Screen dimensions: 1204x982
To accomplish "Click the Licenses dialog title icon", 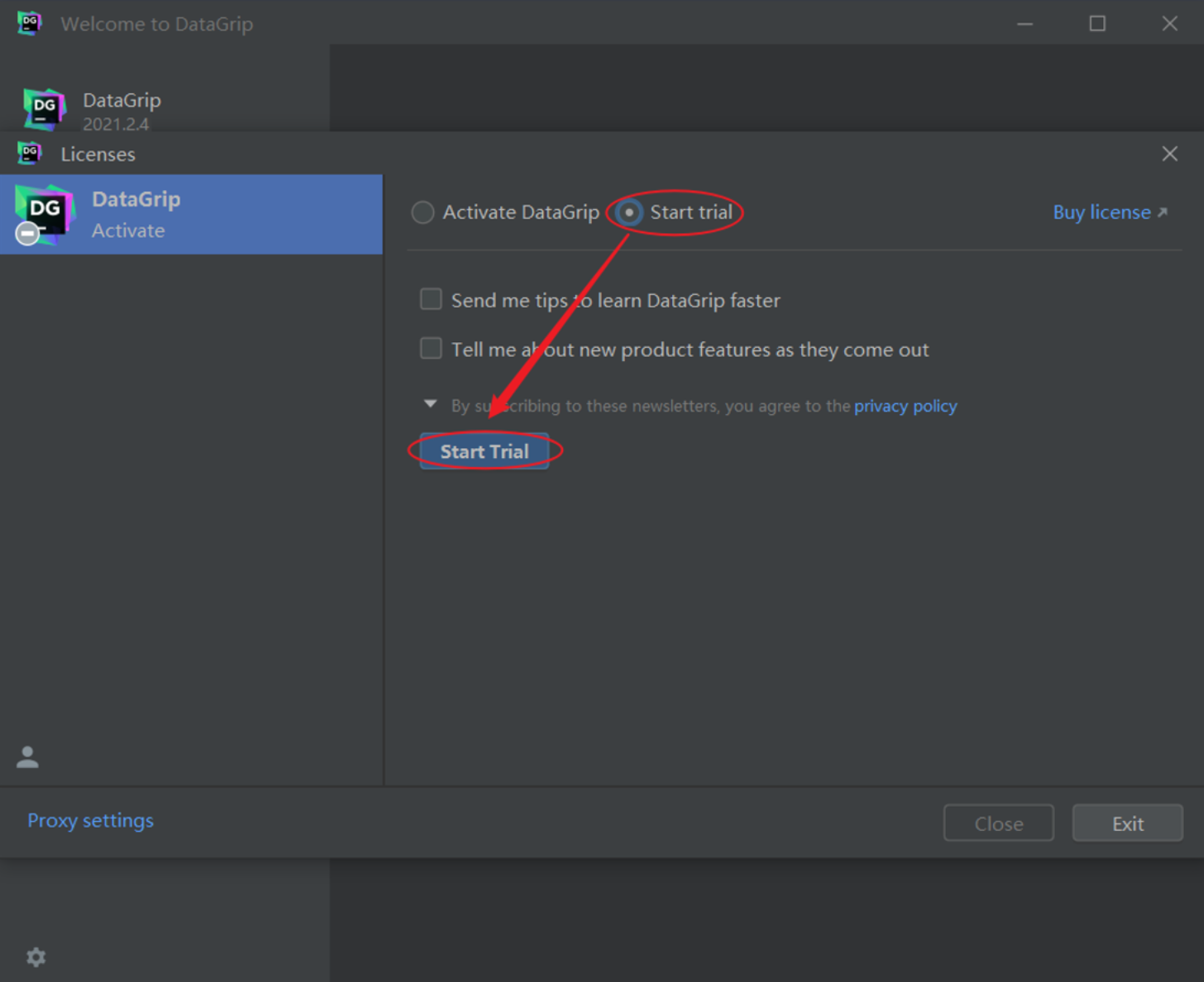I will [x=30, y=153].
